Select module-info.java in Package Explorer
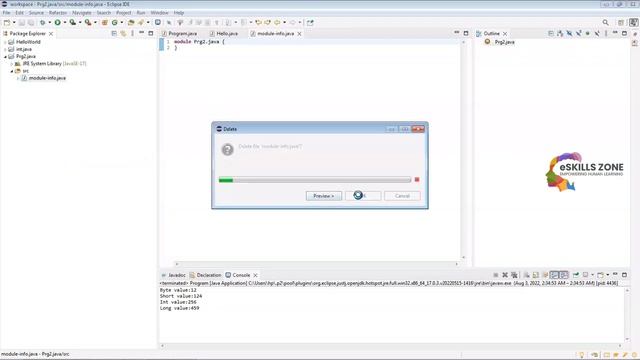640x360 pixels. pyautogui.click(x=47, y=78)
